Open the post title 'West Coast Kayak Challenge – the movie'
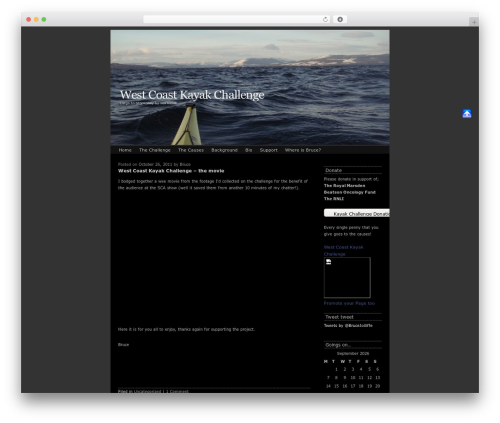The height and width of the screenshot is (423, 500). coord(171,171)
